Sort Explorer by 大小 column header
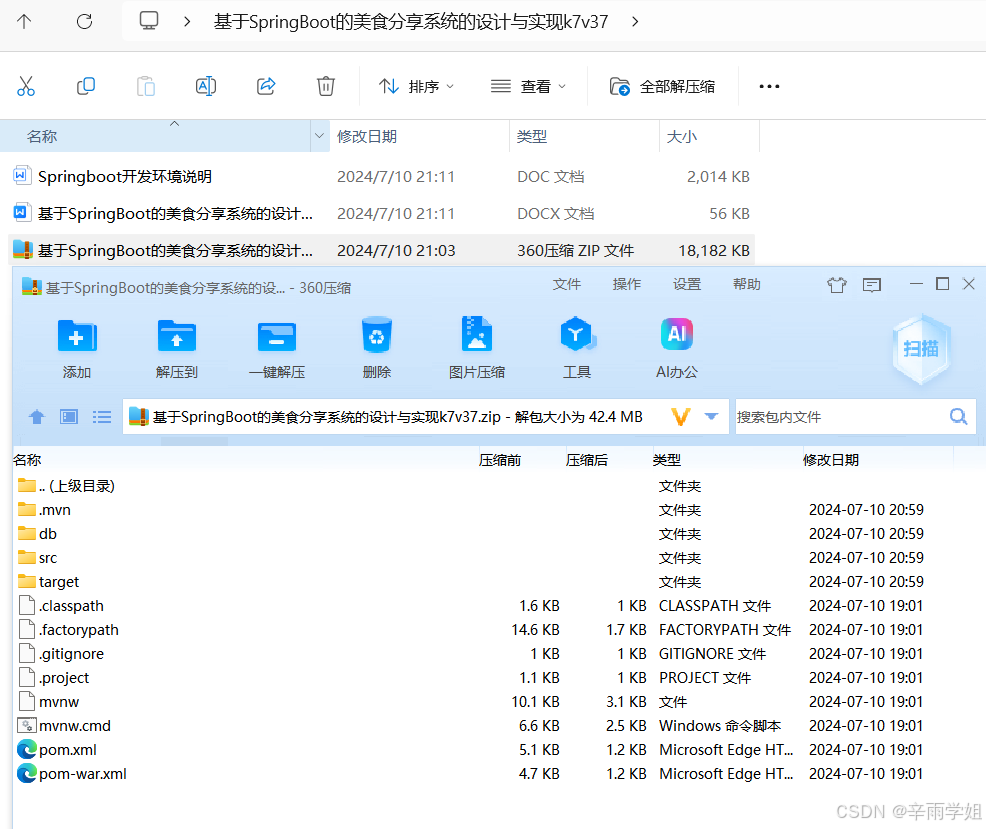 709,136
